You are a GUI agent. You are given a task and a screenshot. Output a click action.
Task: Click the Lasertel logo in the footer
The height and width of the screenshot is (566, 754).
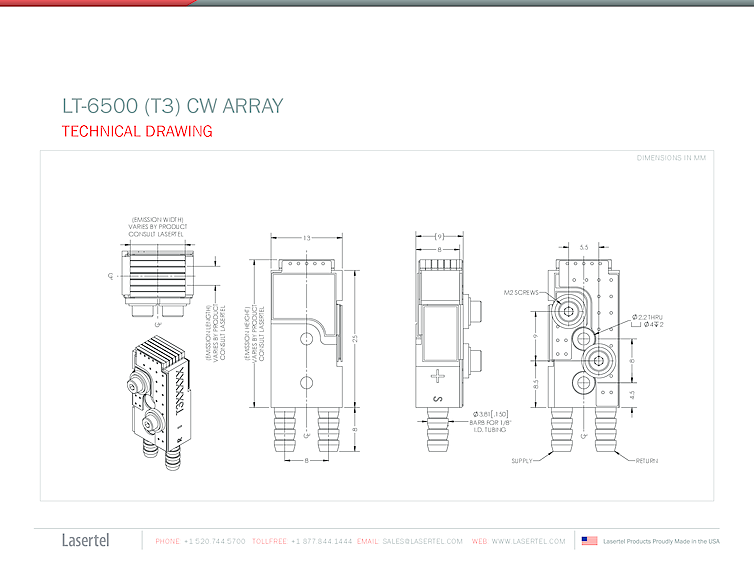(86, 541)
